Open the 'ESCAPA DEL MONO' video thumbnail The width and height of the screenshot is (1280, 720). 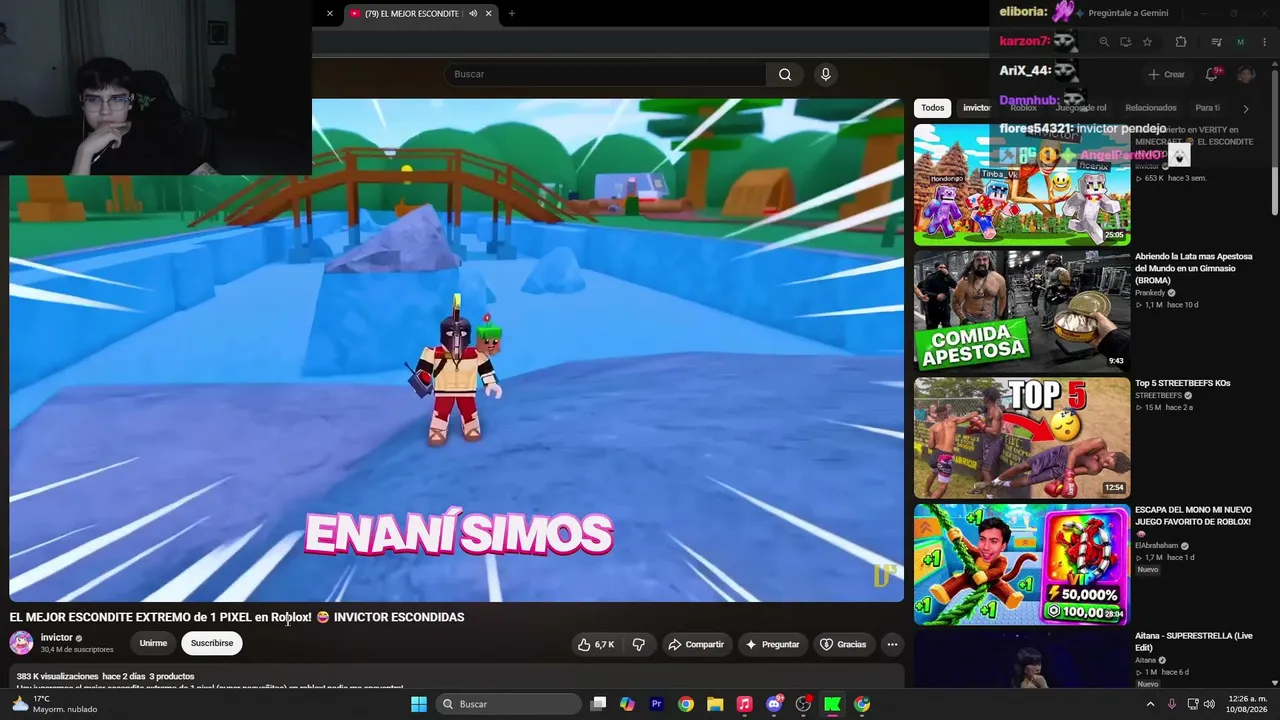coord(1022,565)
